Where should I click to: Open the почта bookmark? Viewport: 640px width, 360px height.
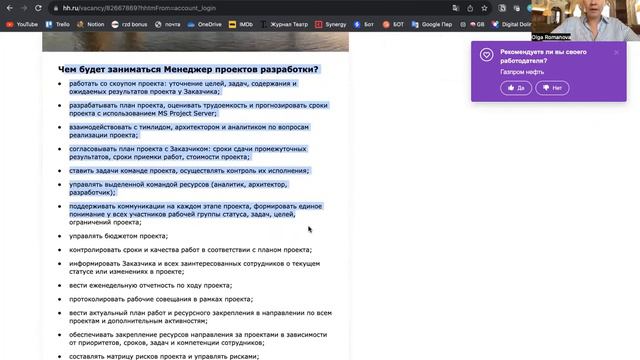[x=167, y=24]
